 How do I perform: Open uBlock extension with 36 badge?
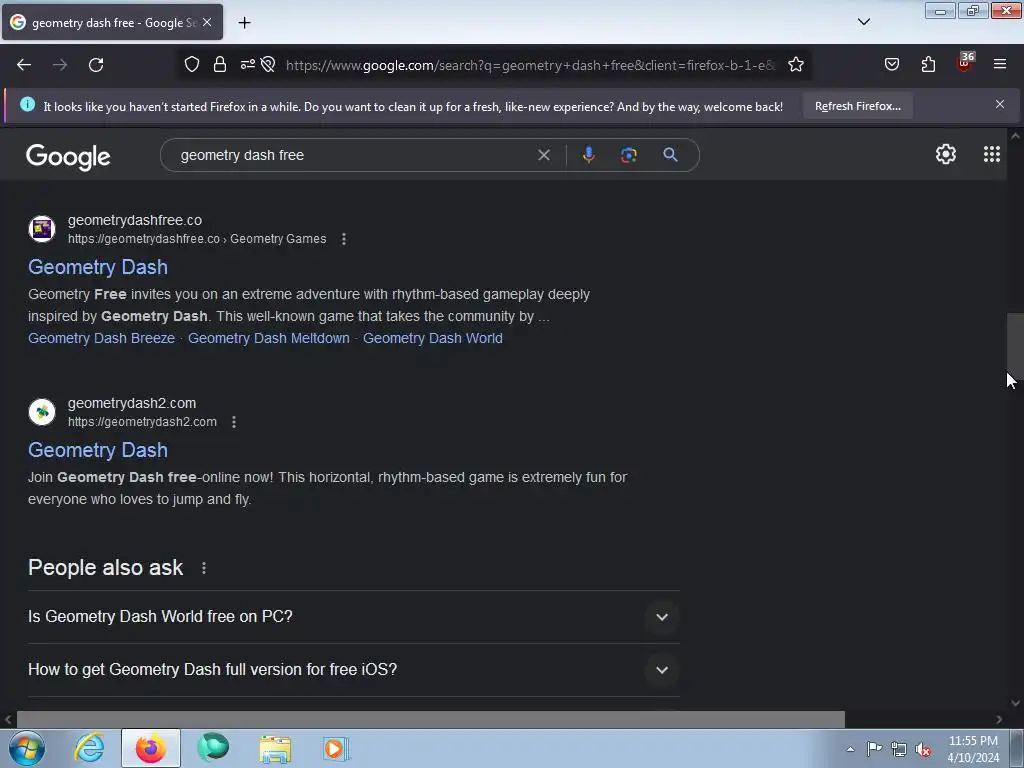(x=965, y=63)
